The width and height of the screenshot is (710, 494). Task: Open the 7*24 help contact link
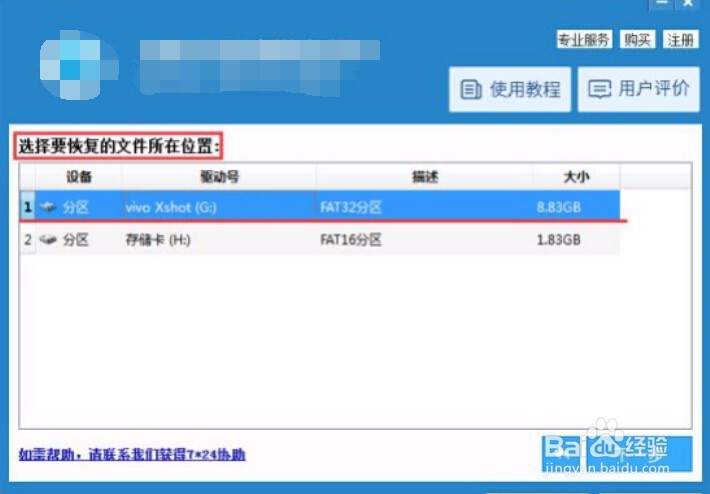point(132,454)
